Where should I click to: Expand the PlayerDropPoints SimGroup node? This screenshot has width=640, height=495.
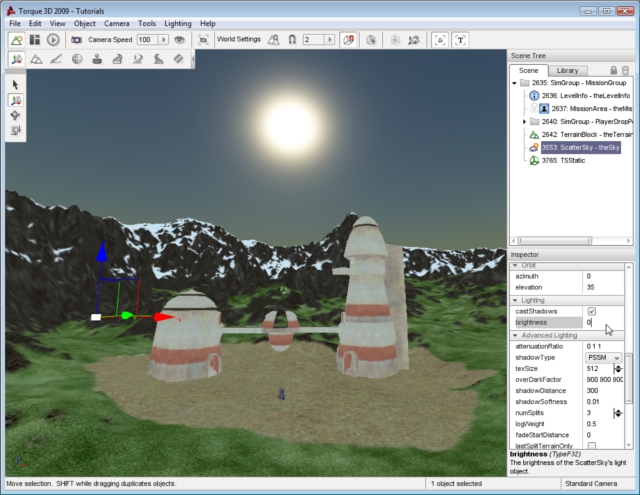(x=524, y=121)
